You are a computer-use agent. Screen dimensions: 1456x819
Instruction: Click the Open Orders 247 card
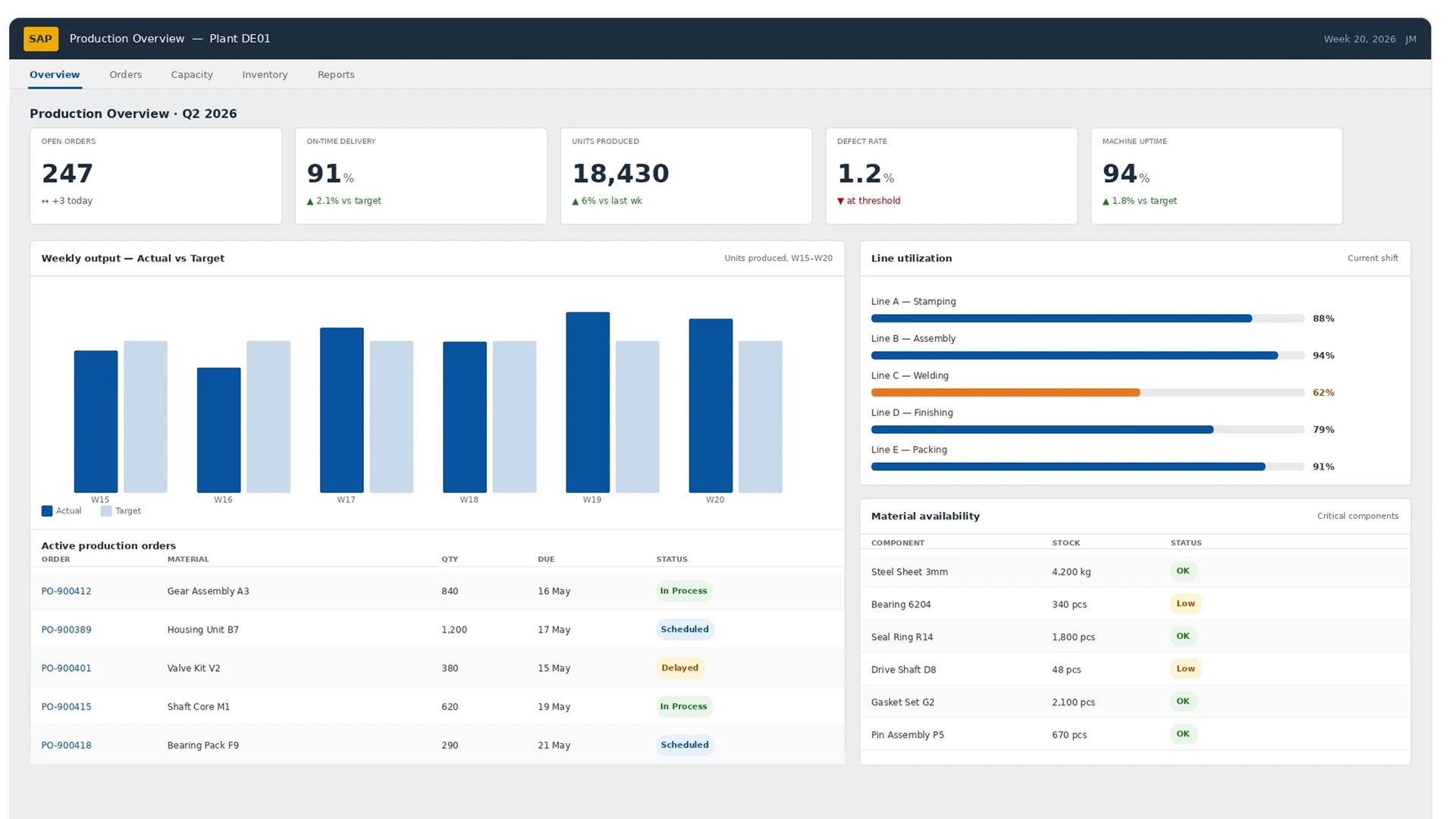155,176
